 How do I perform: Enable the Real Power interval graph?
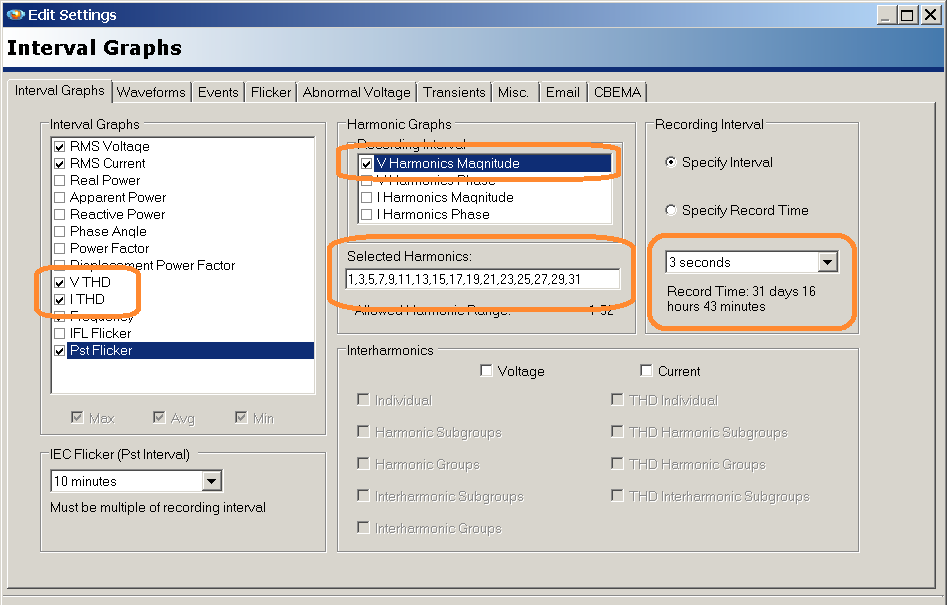pos(59,180)
